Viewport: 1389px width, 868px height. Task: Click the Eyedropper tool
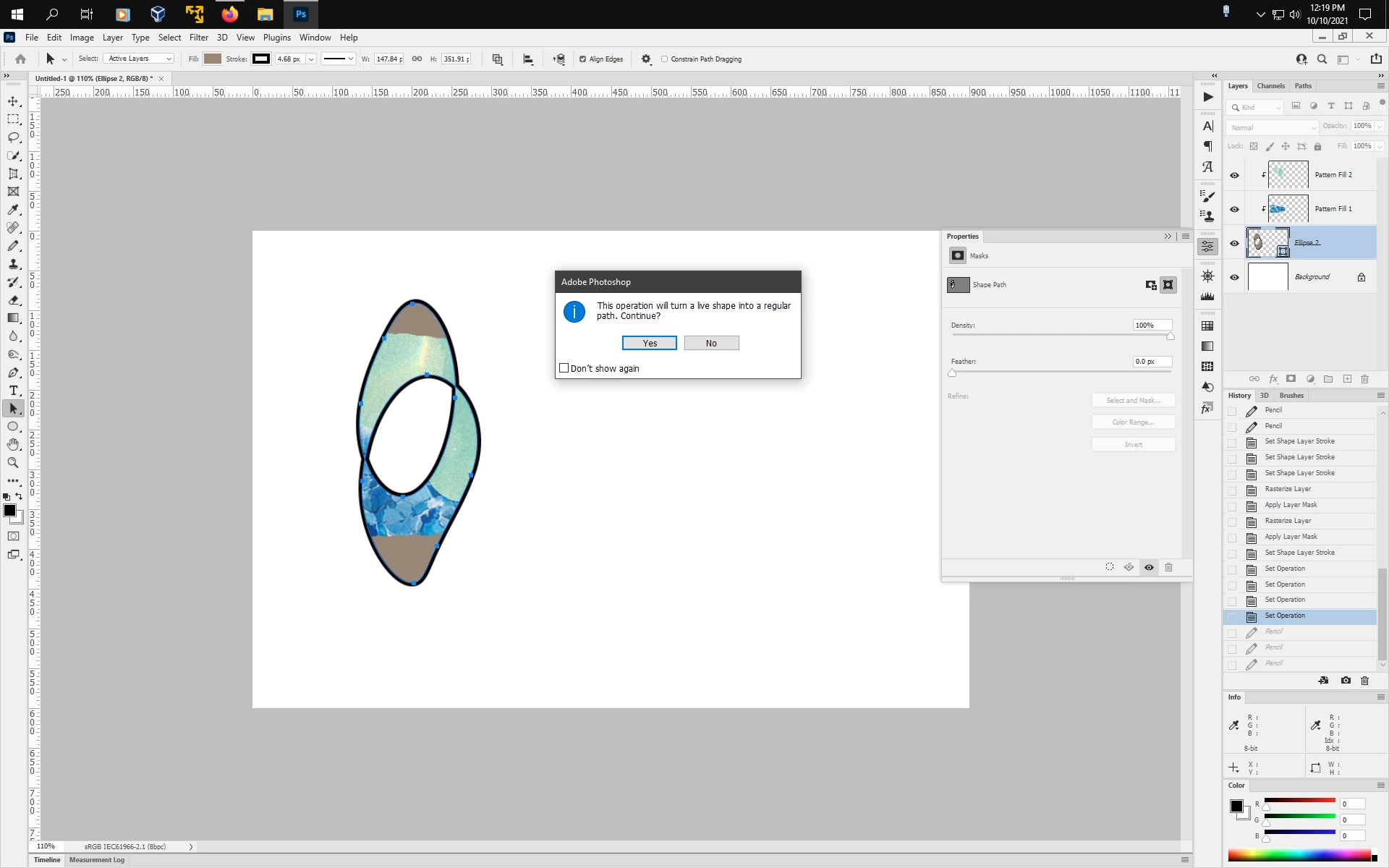[x=13, y=210]
